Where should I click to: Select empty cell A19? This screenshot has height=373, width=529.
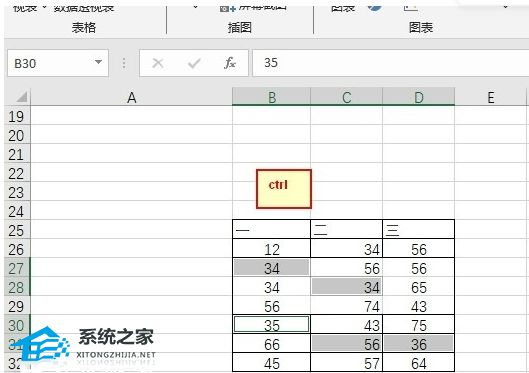[132, 116]
